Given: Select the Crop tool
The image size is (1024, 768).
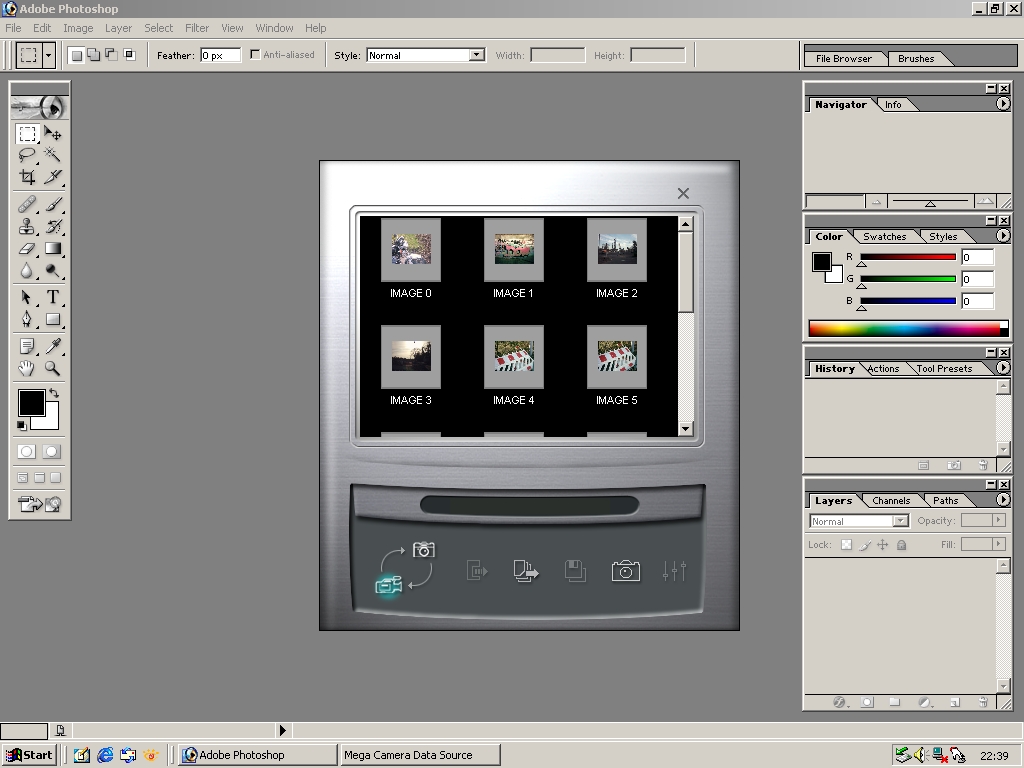Looking at the screenshot, I should click(x=27, y=176).
